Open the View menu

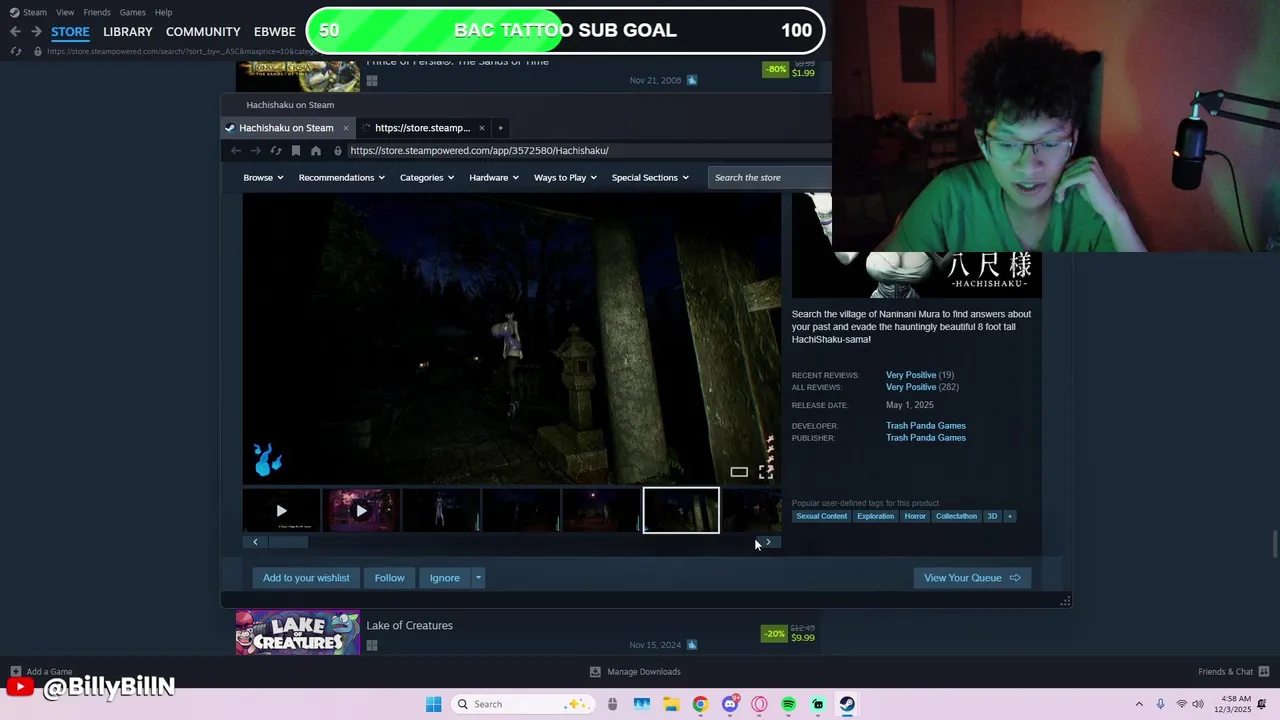pos(65,12)
